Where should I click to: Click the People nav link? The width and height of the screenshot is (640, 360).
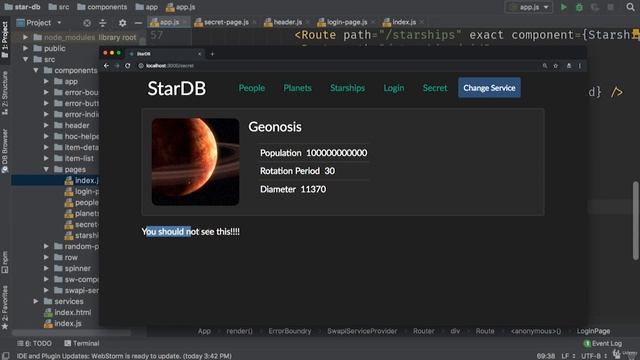click(251, 88)
